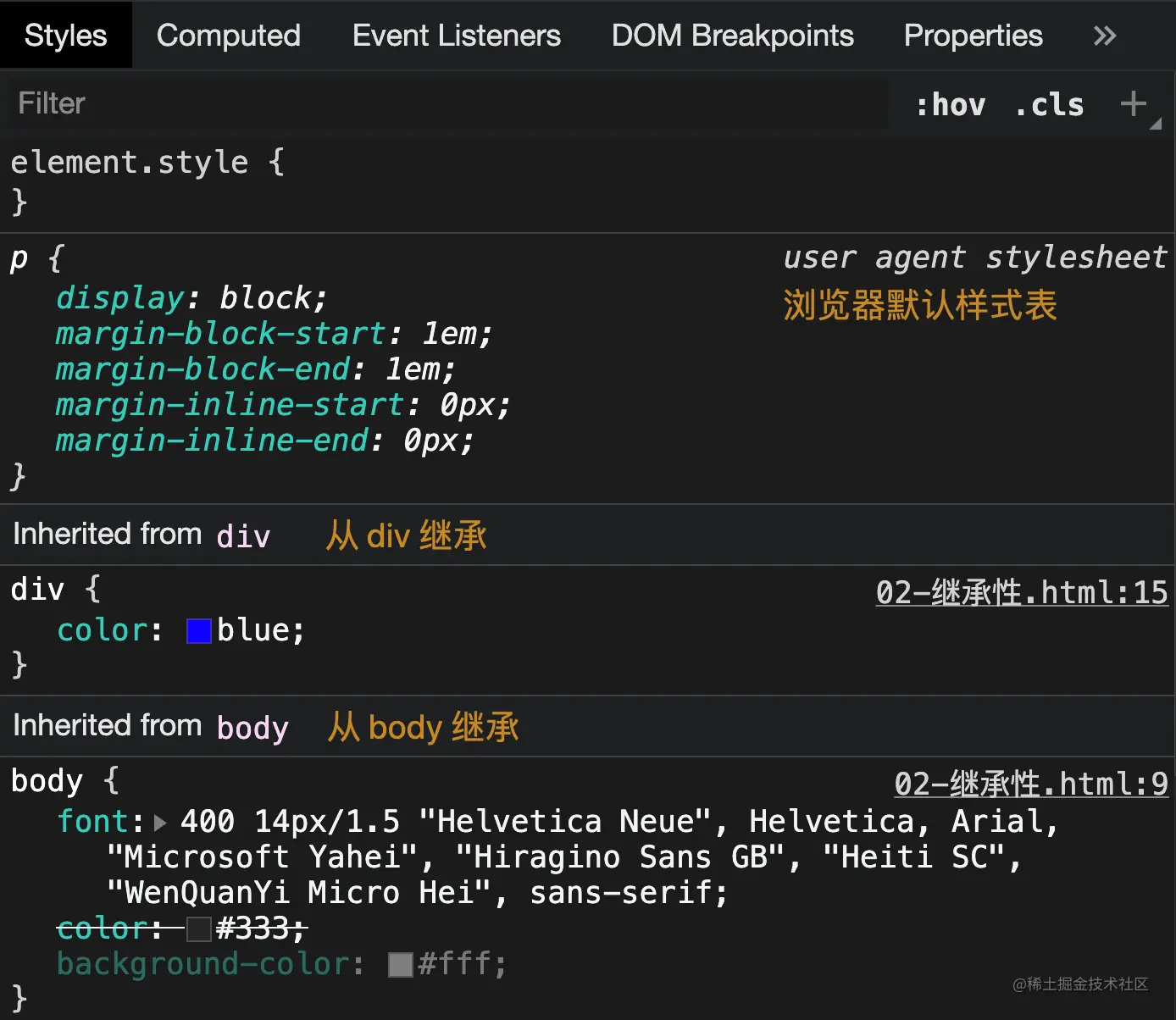1176x1020 pixels.
Task: Open the Event Listeners tab
Action: click(456, 36)
